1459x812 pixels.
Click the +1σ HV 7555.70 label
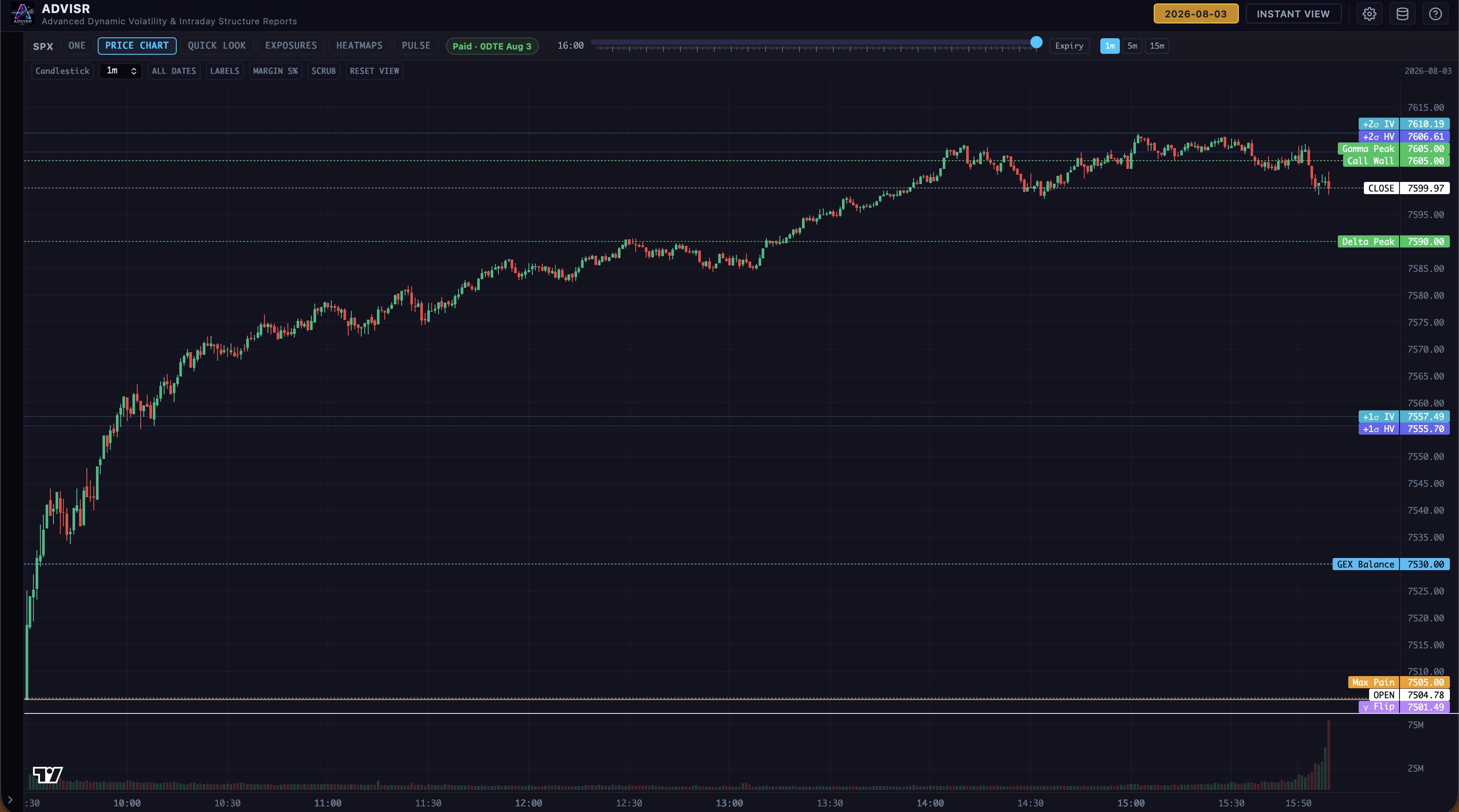pos(1404,429)
